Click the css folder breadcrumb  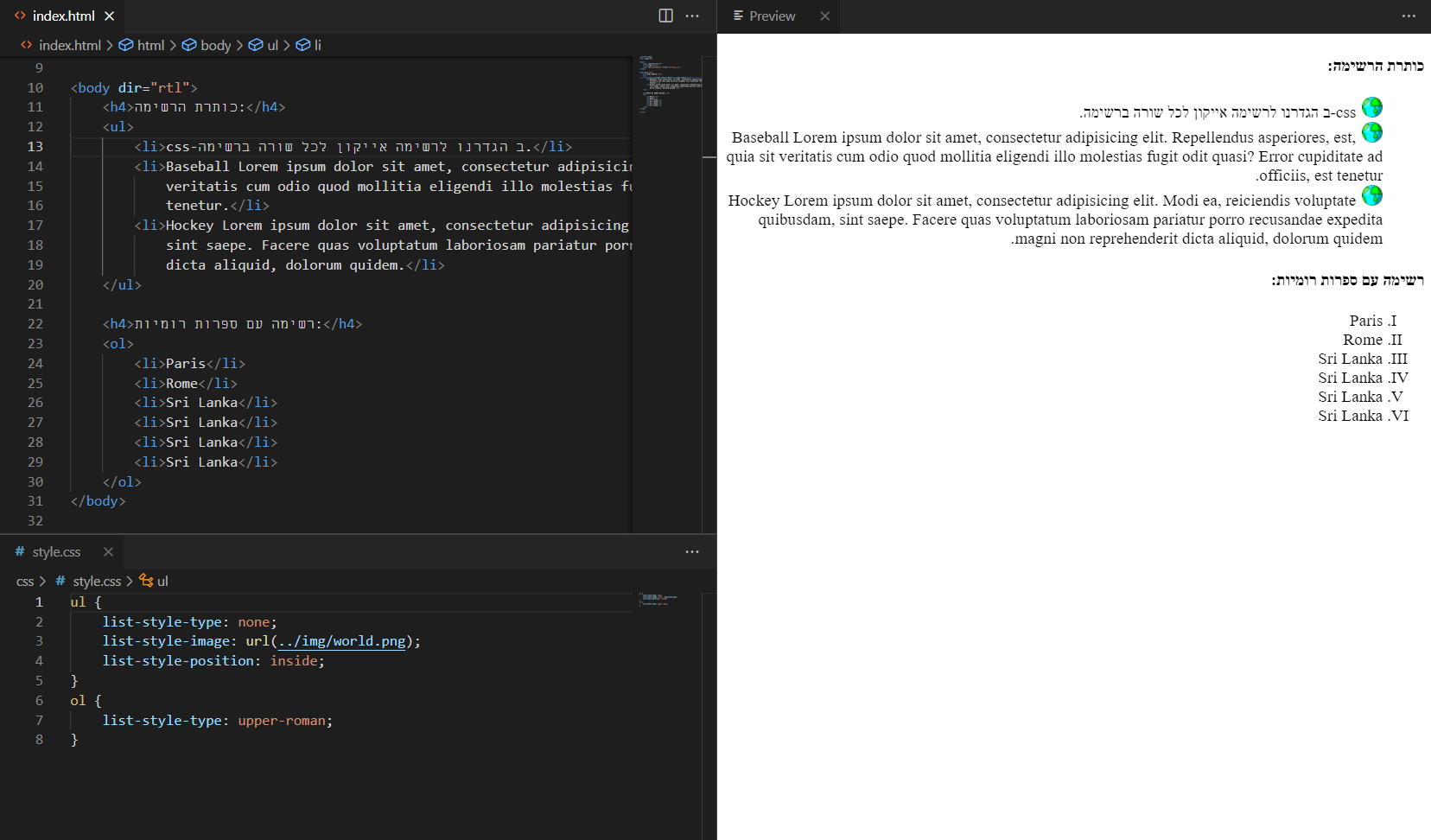[25, 581]
